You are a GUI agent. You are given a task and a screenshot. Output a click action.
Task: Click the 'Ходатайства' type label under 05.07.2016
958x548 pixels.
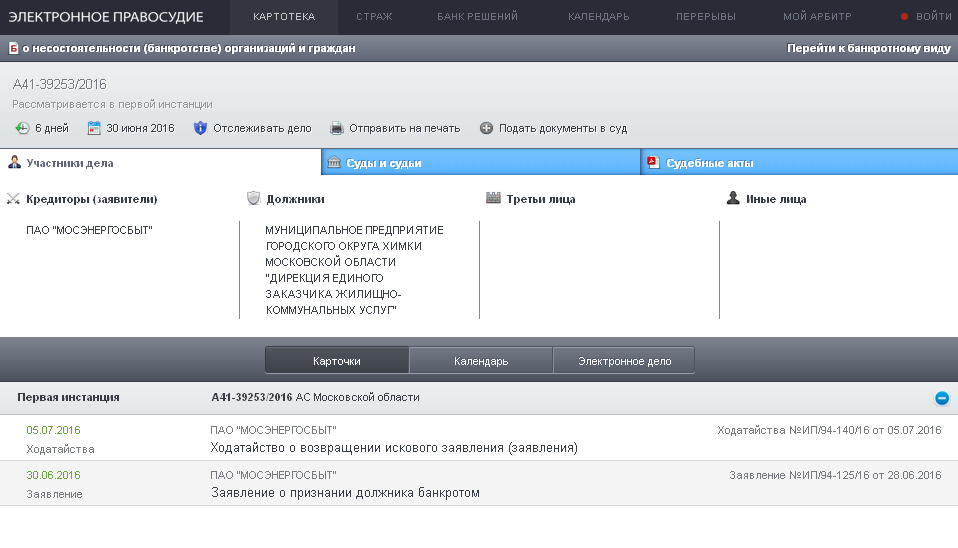coord(60,449)
